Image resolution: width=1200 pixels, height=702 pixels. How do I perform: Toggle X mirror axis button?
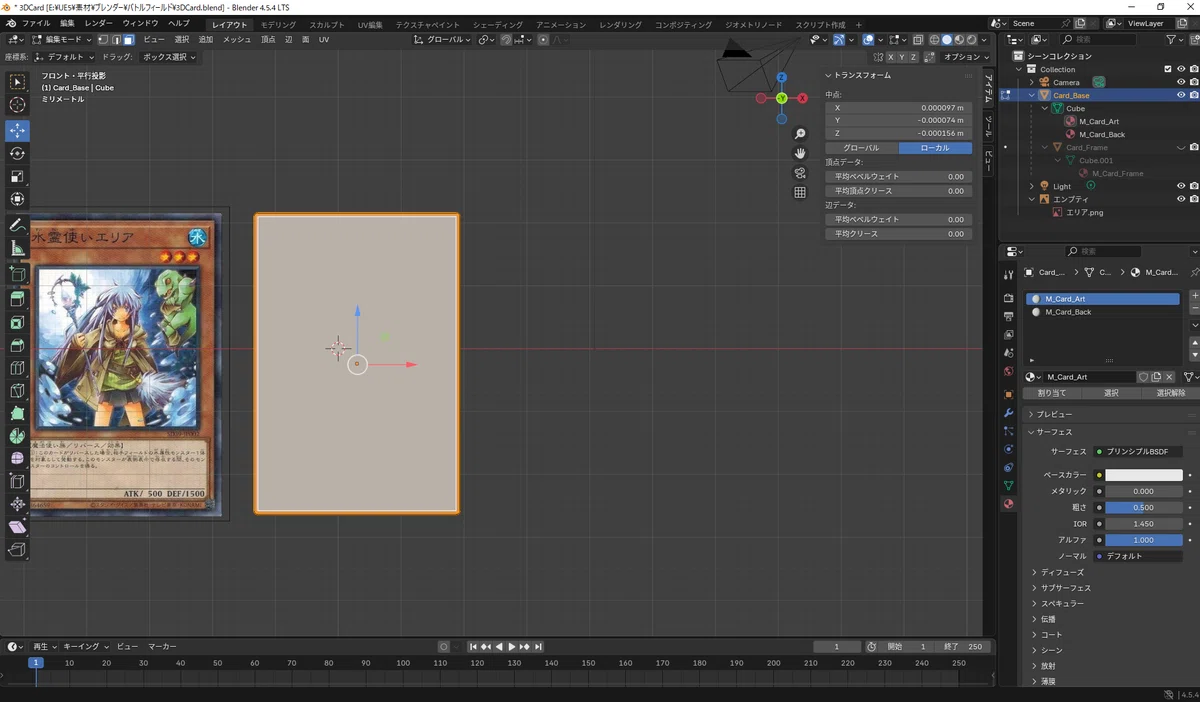point(891,57)
